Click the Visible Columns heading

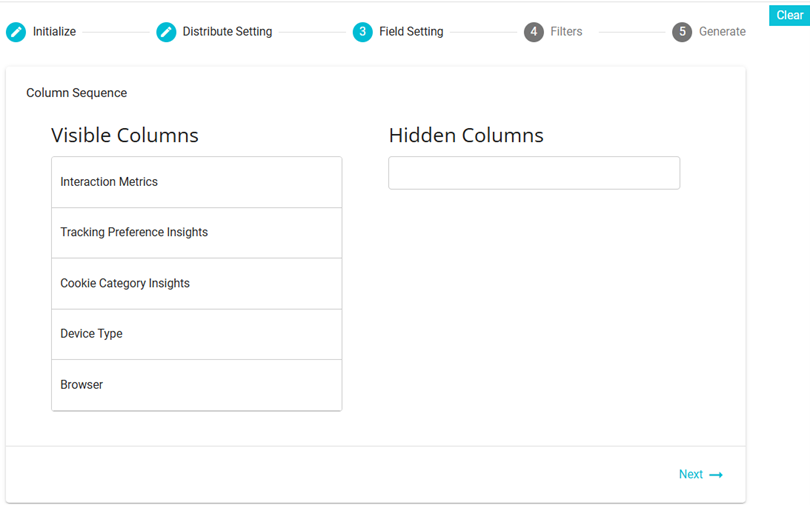point(125,136)
